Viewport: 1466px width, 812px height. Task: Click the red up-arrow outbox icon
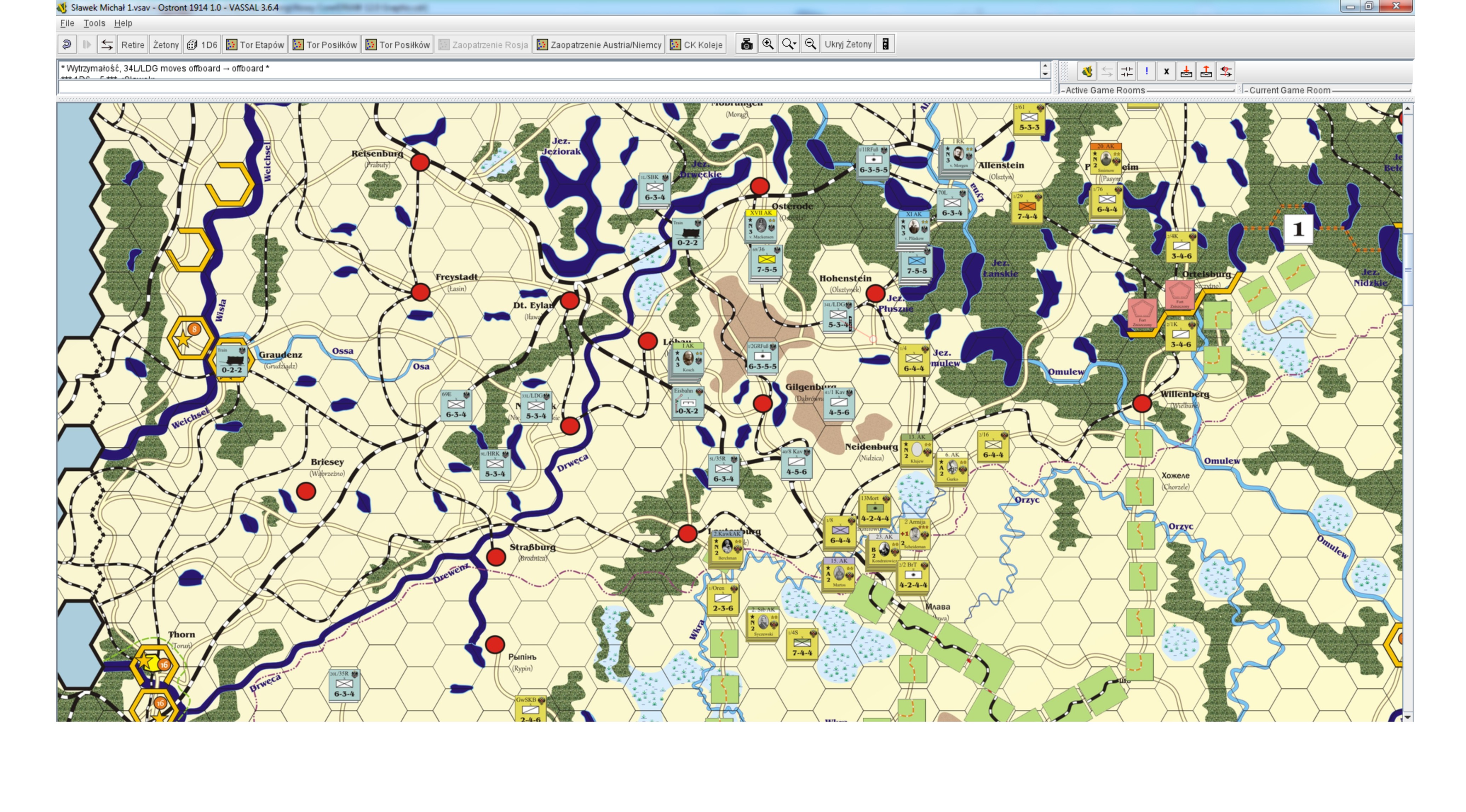[1206, 72]
